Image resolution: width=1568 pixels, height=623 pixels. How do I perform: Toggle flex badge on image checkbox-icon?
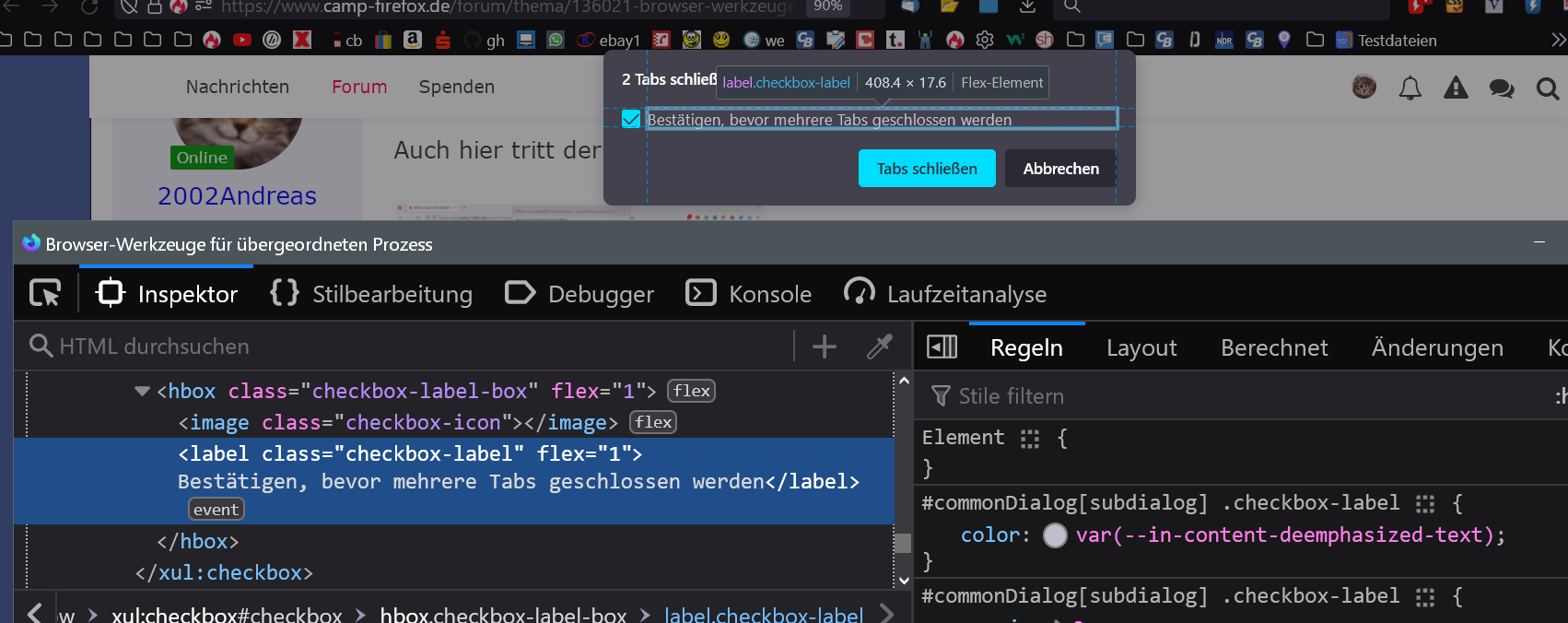(653, 422)
